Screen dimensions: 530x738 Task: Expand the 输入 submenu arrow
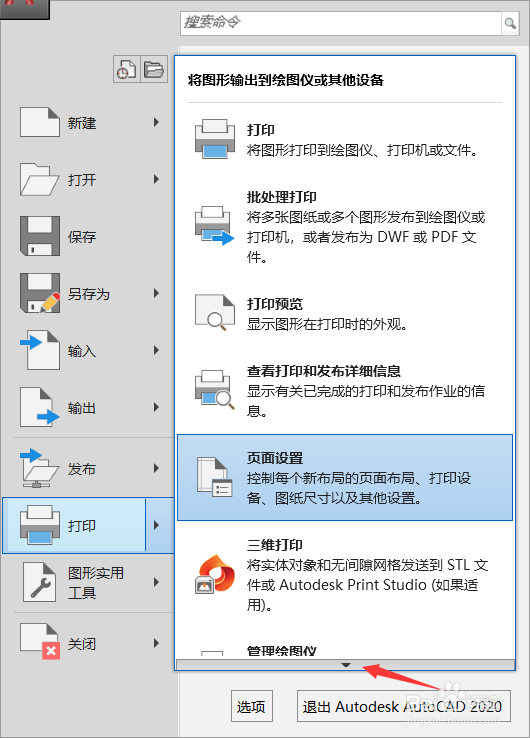pos(156,350)
